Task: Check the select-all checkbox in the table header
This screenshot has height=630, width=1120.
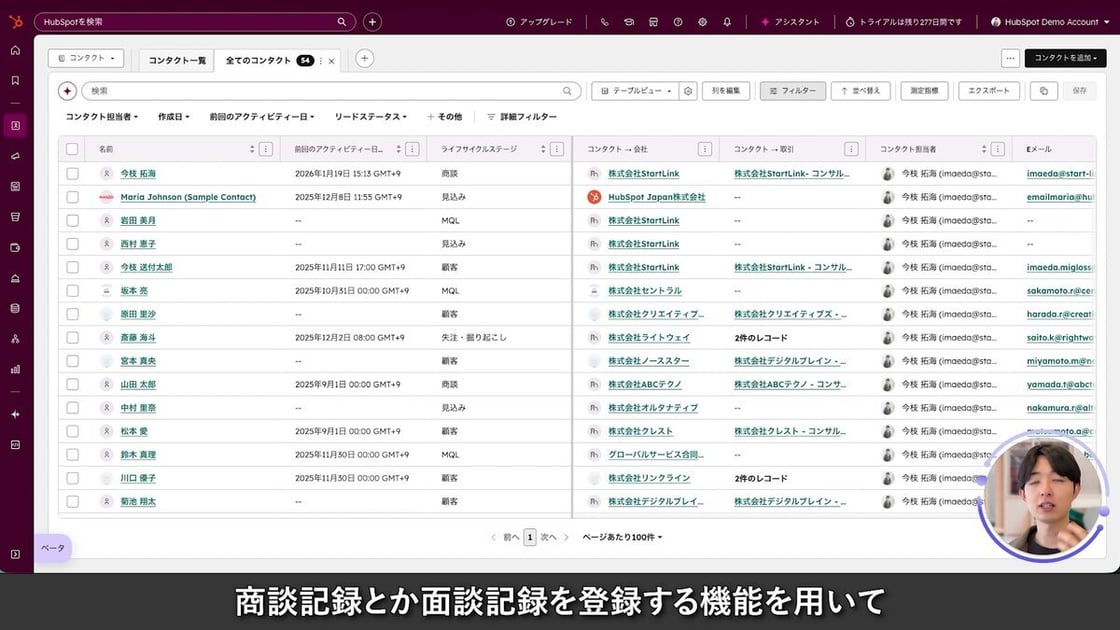Action: click(x=72, y=148)
